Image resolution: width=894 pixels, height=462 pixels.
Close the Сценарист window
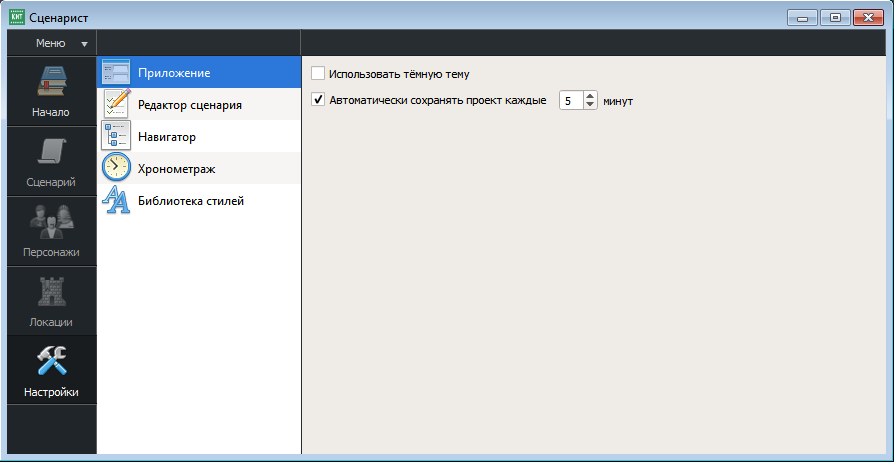tap(868, 18)
